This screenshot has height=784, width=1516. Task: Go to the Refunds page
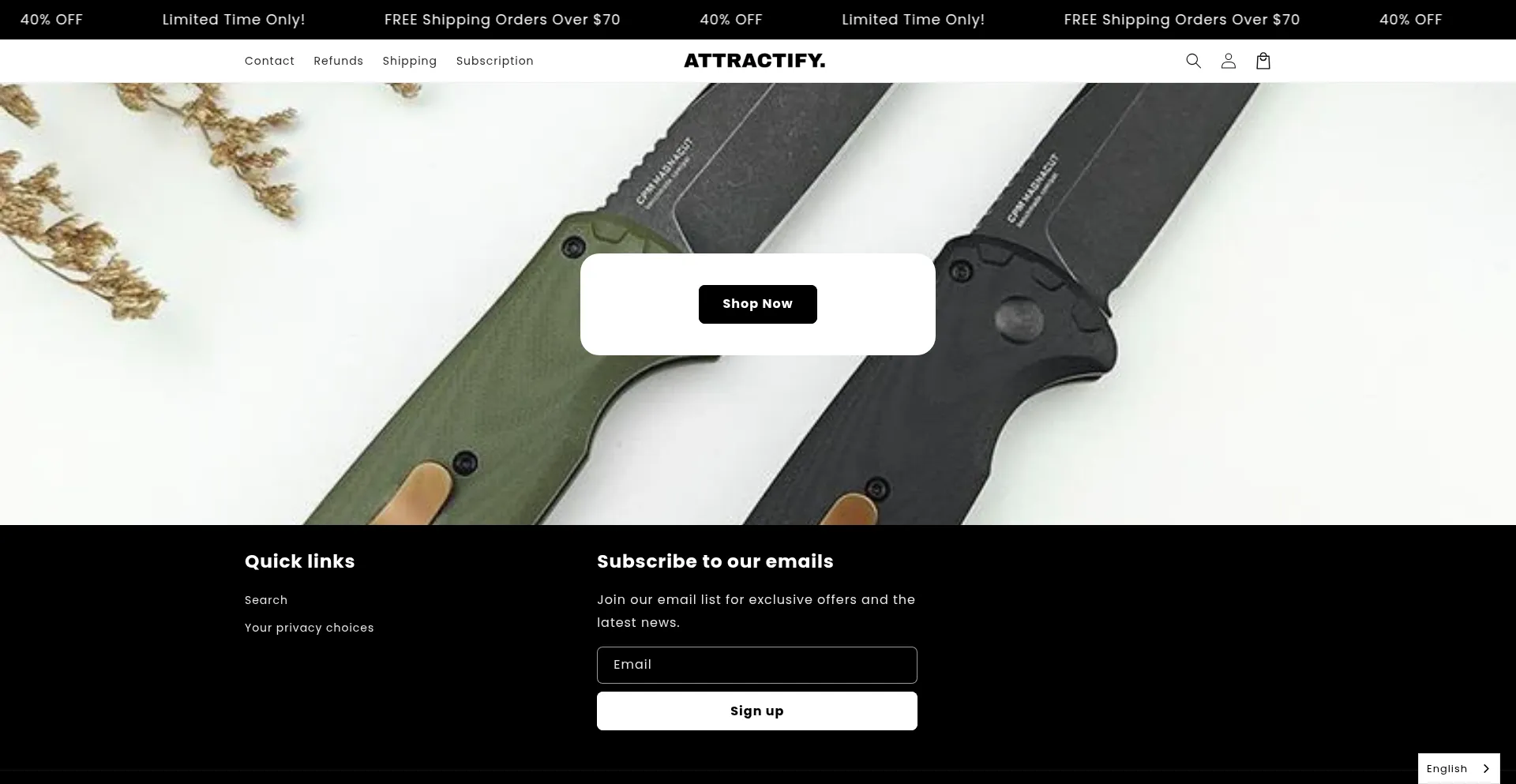pos(338,61)
